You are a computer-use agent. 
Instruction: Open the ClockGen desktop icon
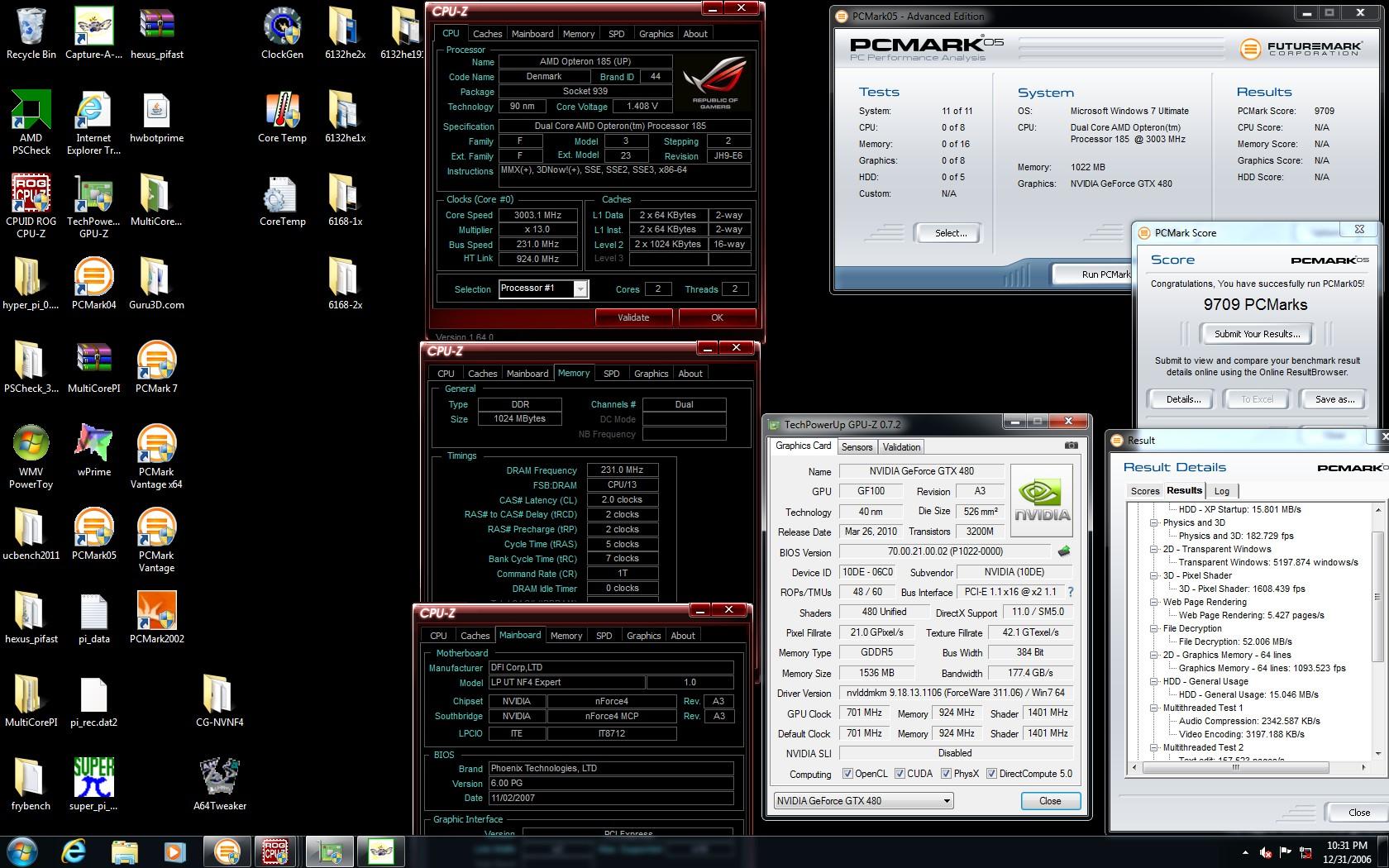(x=282, y=33)
